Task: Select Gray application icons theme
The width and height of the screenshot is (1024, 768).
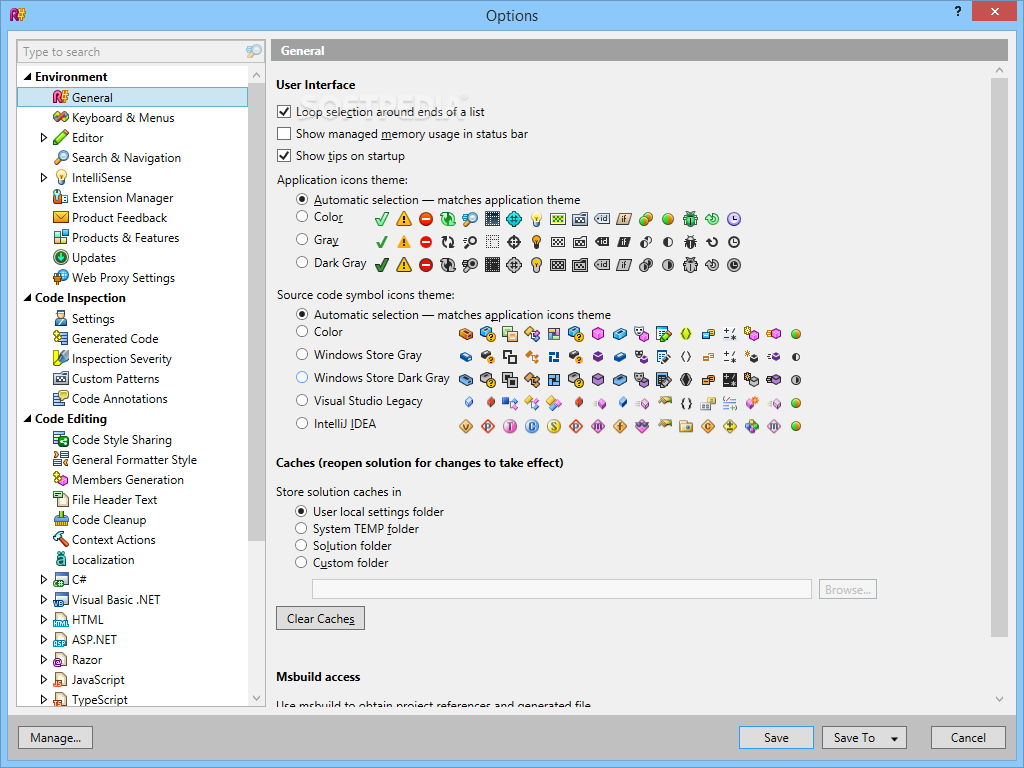Action: pyautogui.click(x=302, y=239)
